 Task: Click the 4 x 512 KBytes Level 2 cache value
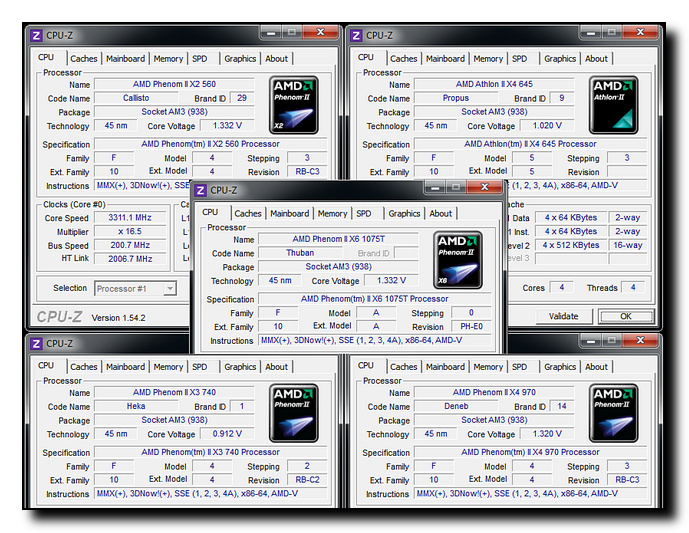[571, 245]
